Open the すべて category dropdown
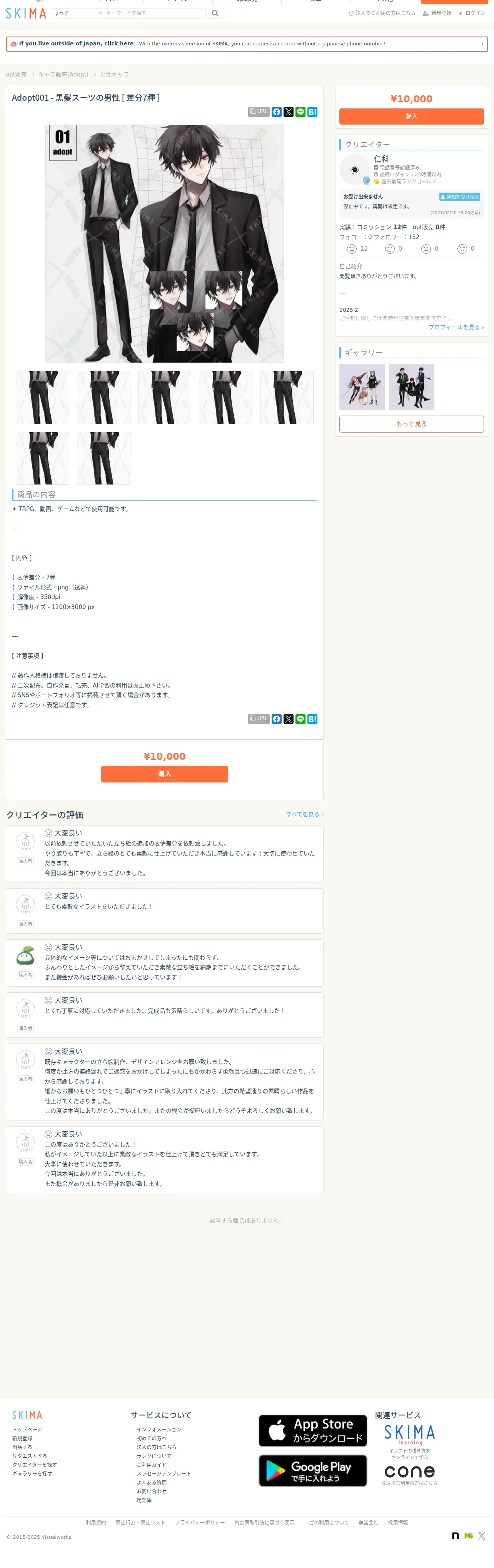The height and width of the screenshot is (1568, 494). click(78, 13)
